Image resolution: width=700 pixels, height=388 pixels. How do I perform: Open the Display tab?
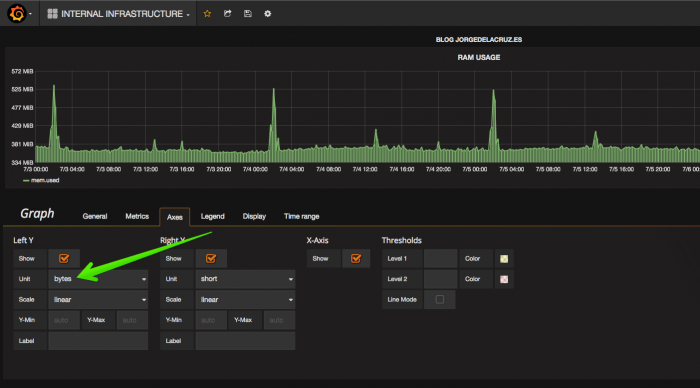click(254, 216)
